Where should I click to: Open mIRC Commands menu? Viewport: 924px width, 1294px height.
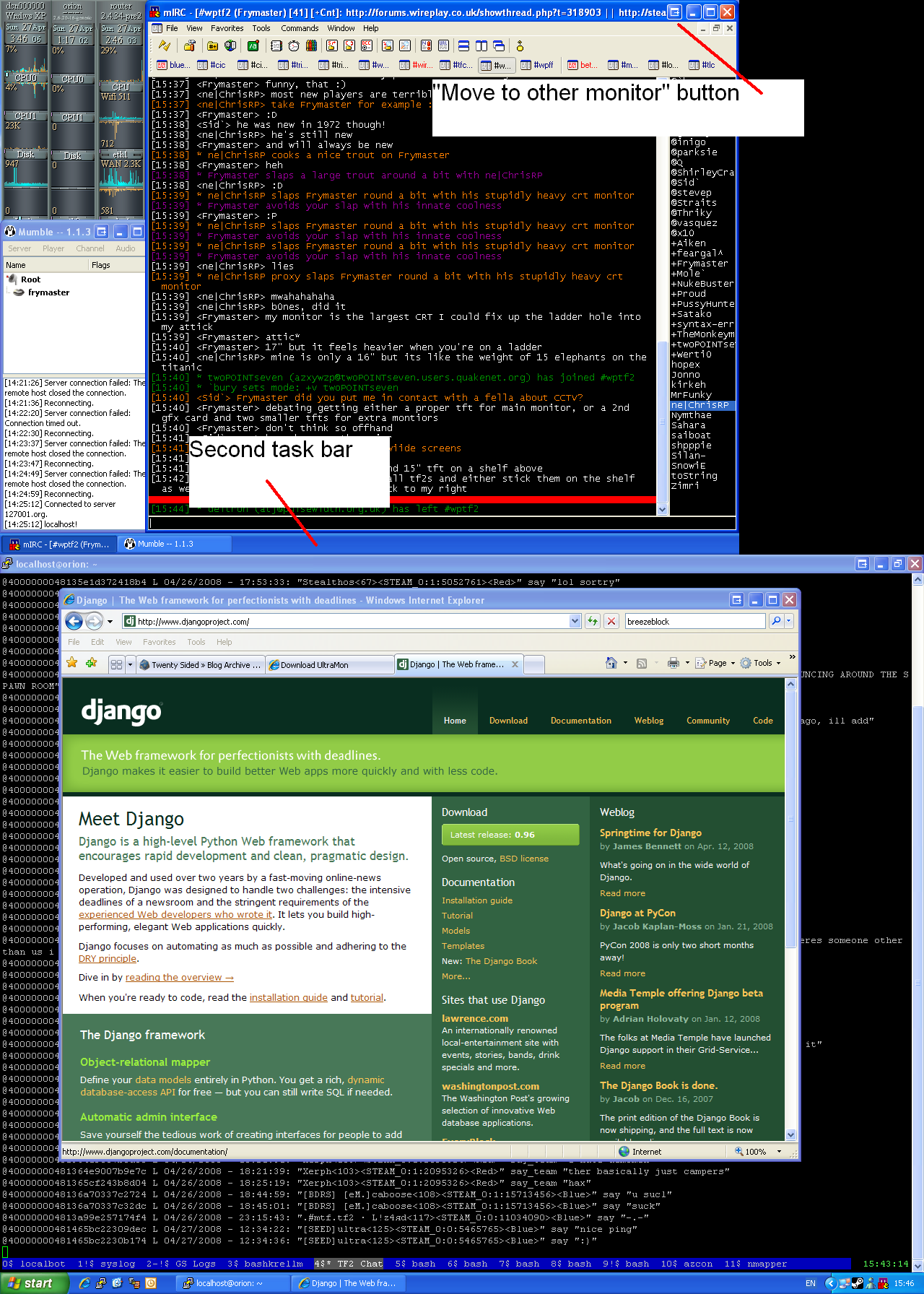click(x=300, y=28)
